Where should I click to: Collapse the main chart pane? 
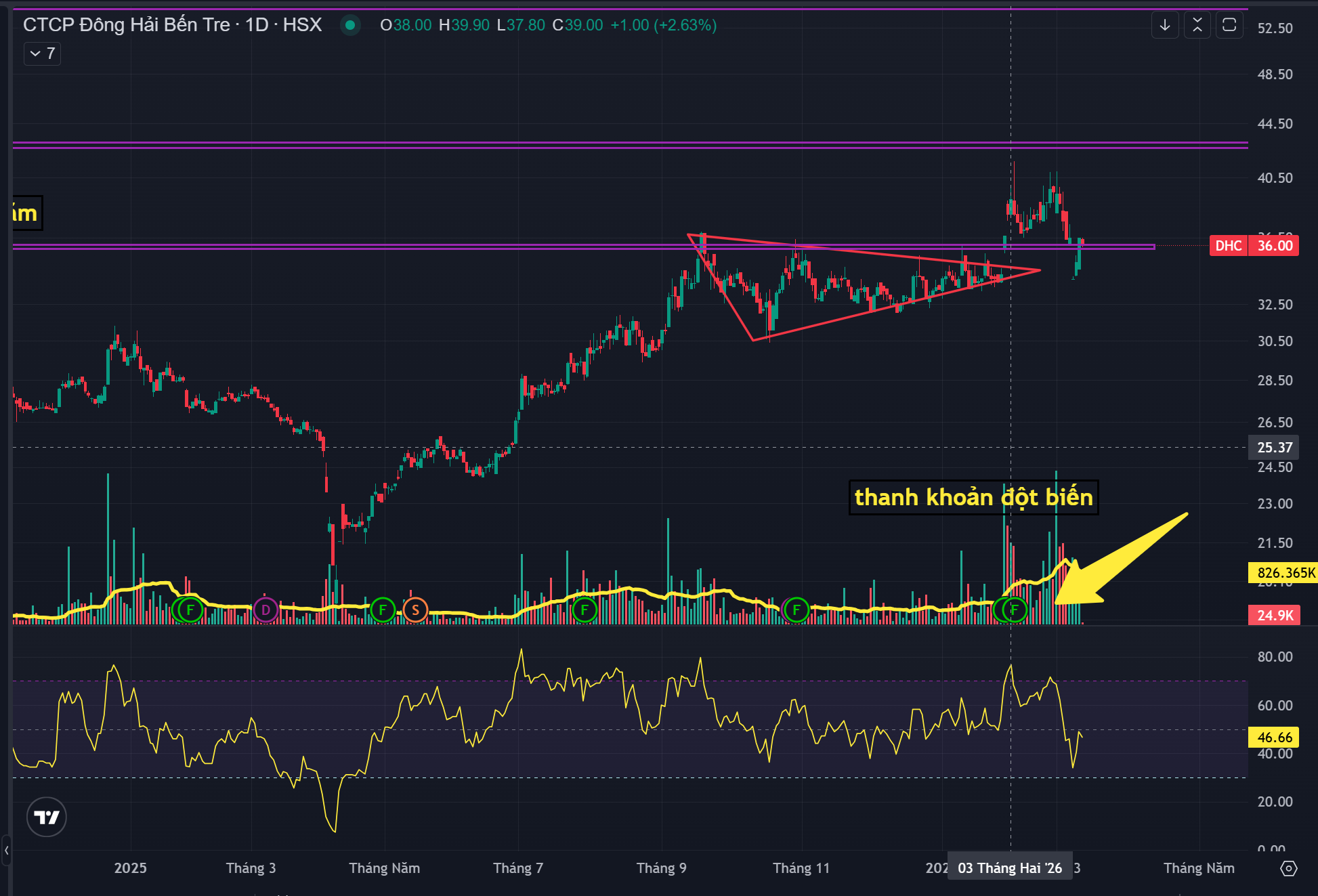pos(1197,25)
